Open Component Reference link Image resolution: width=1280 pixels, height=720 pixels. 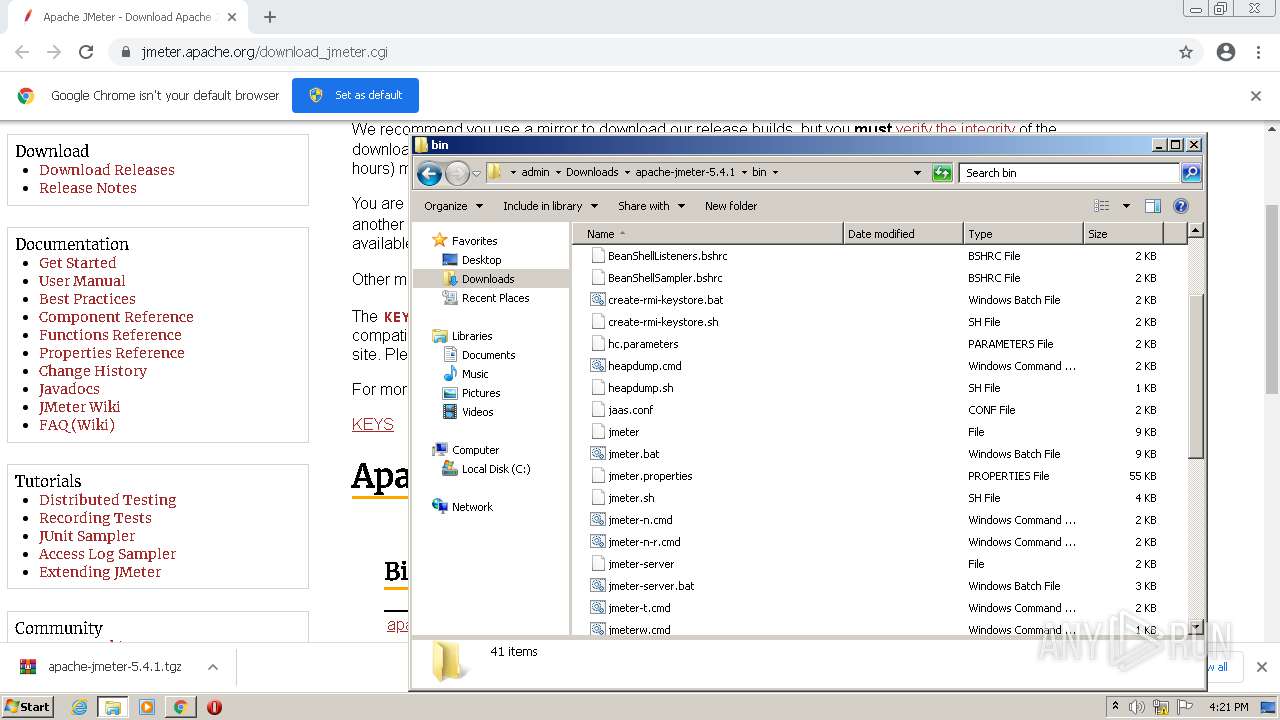click(x=116, y=317)
